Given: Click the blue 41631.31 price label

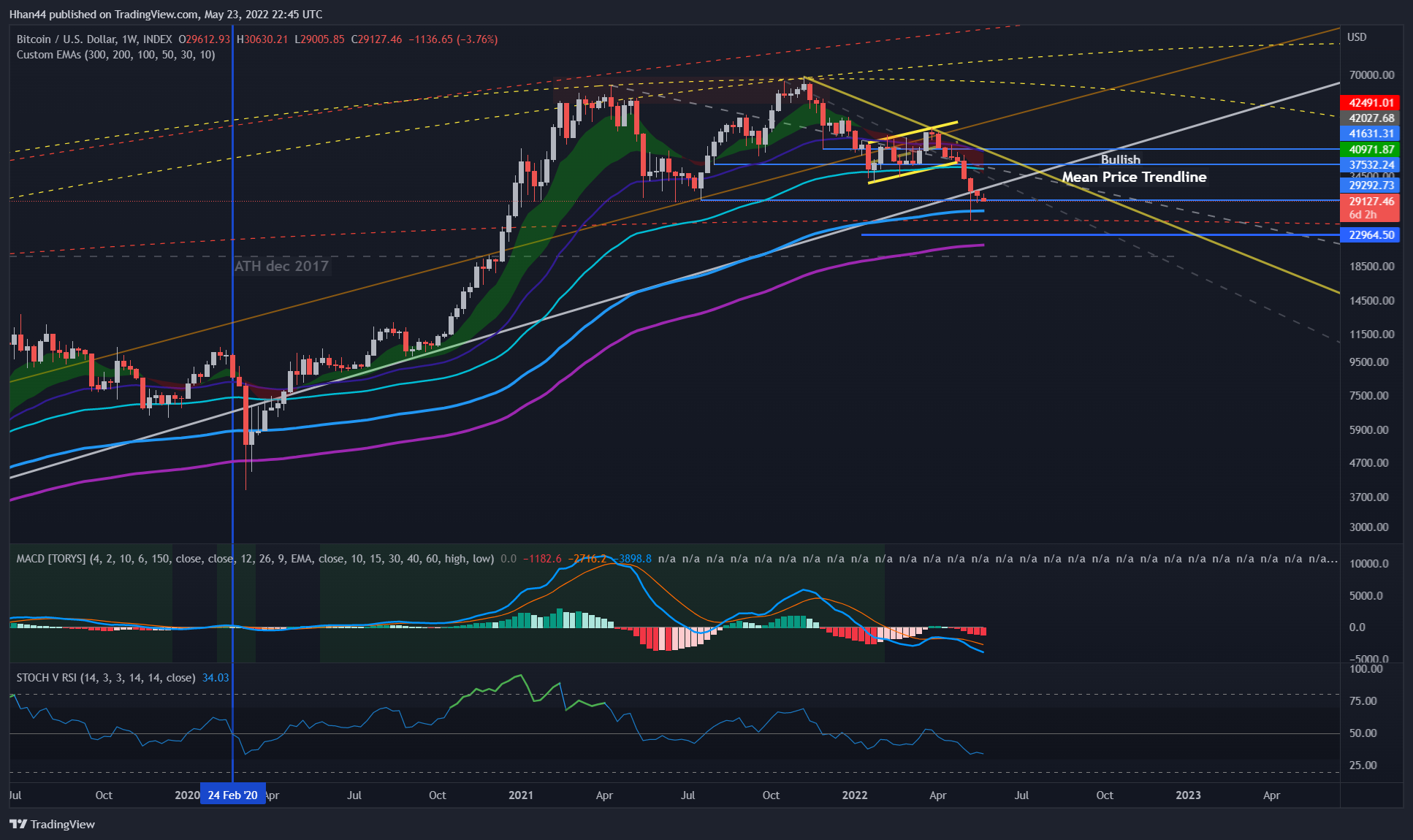Looking at the screenshot, I should coord(1371,134).
